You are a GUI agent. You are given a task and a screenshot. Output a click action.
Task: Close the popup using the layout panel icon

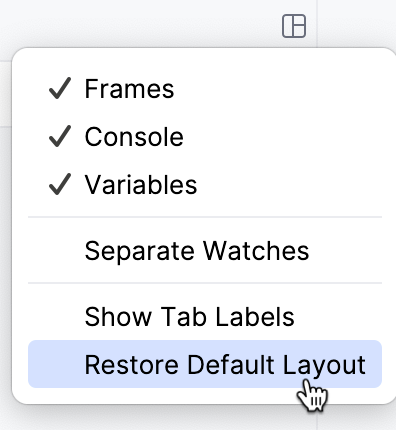click(x=294, y=26)
